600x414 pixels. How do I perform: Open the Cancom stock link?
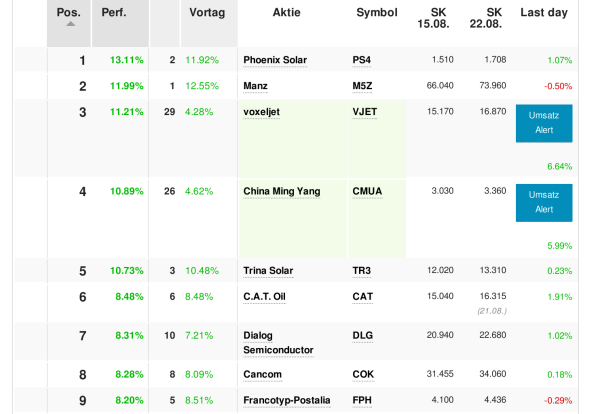262,375
